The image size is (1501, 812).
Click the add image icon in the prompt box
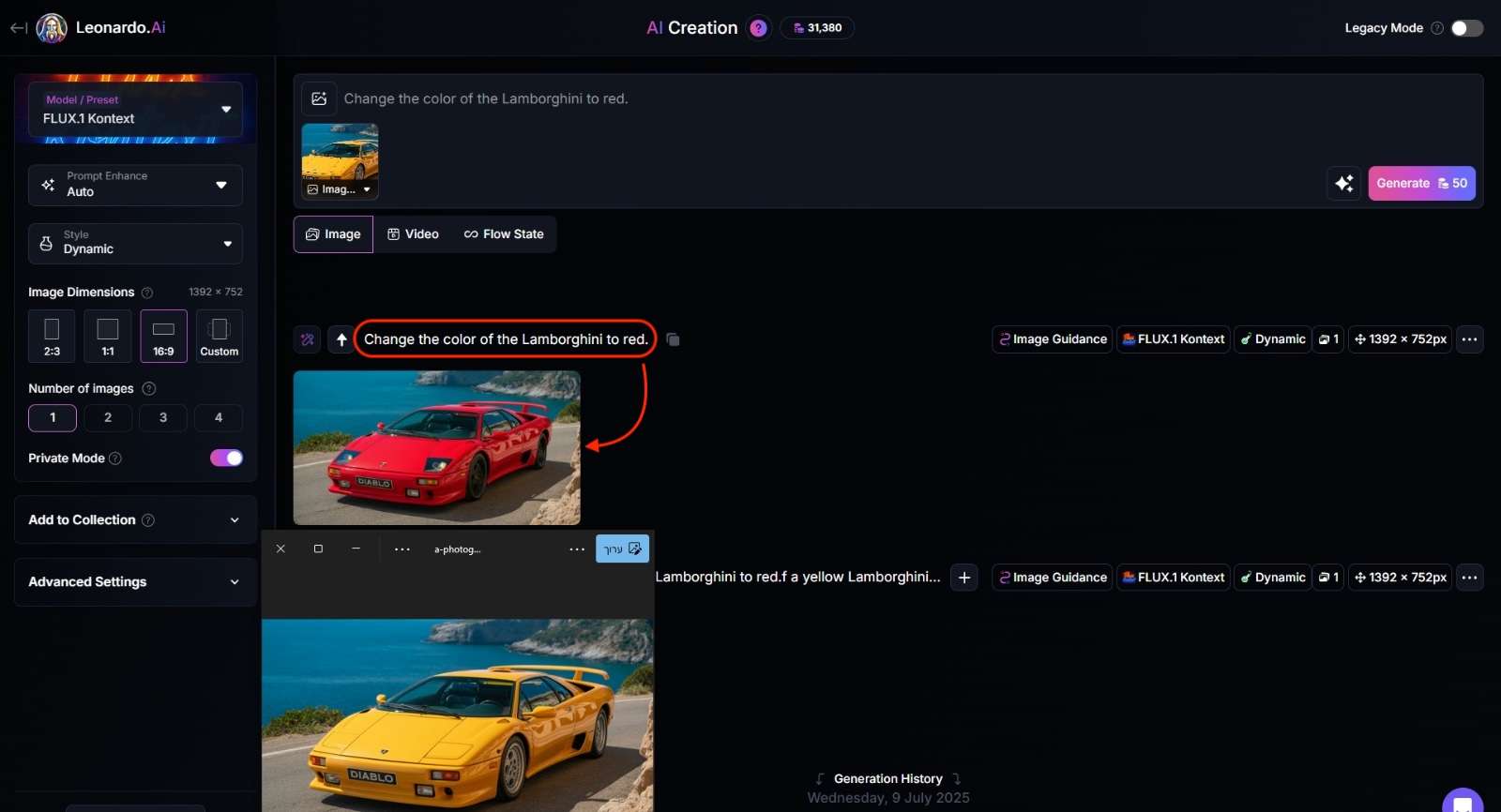[319, 98]
